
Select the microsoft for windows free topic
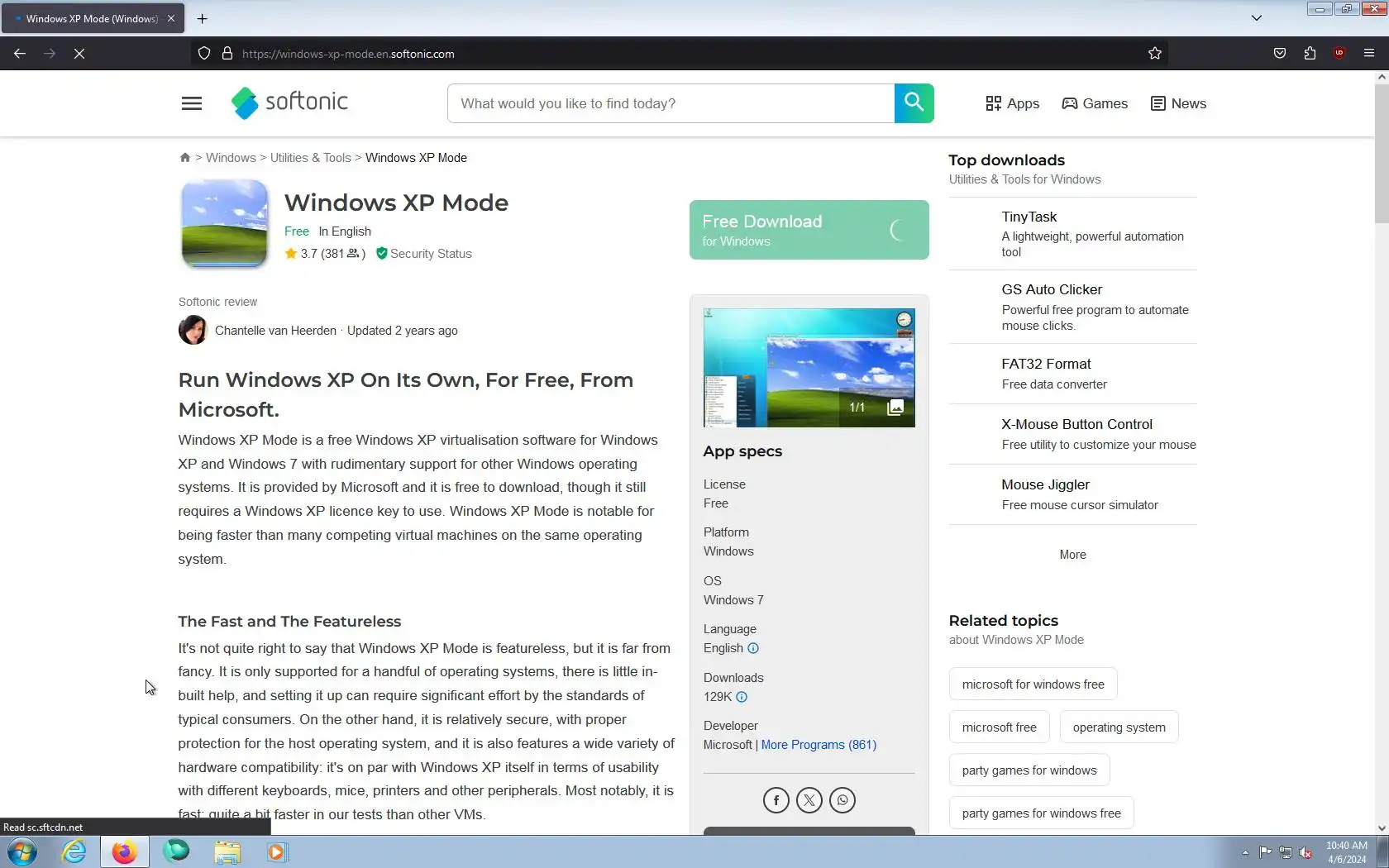1033,684
